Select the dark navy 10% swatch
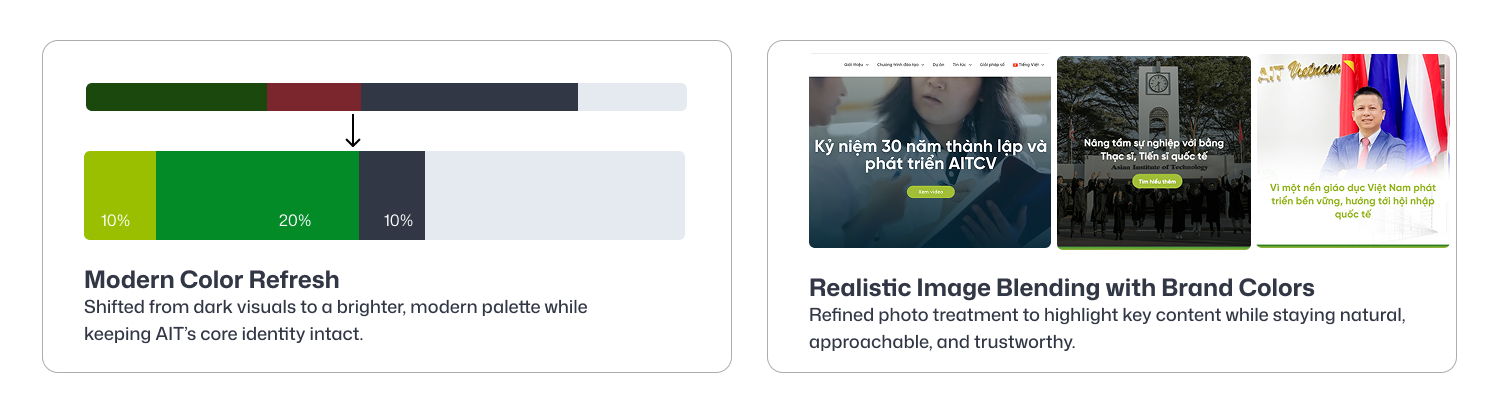 [x=392, y=195]
